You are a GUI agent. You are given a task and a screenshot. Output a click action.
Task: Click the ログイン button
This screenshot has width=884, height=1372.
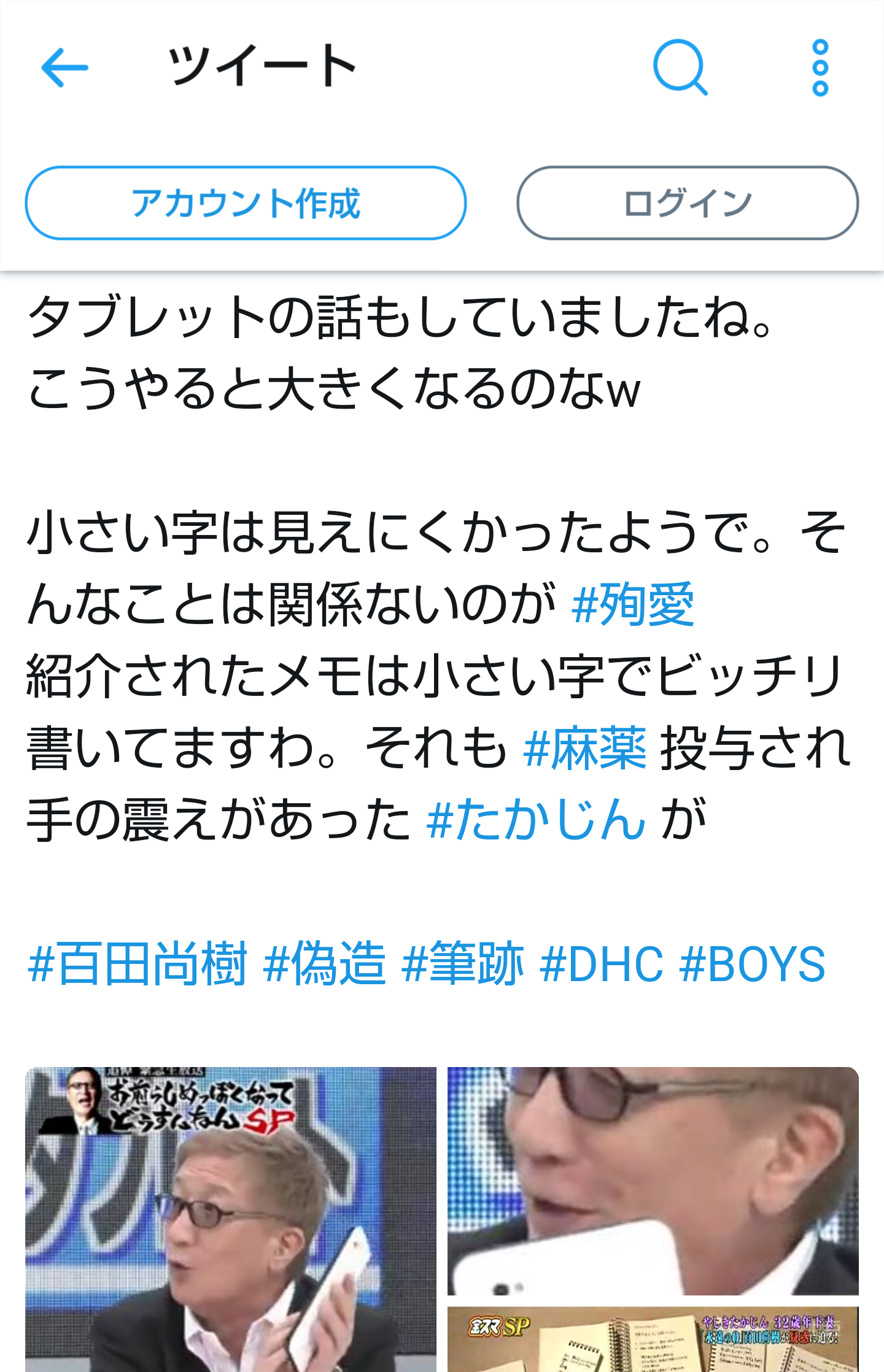tap(688, 202)
